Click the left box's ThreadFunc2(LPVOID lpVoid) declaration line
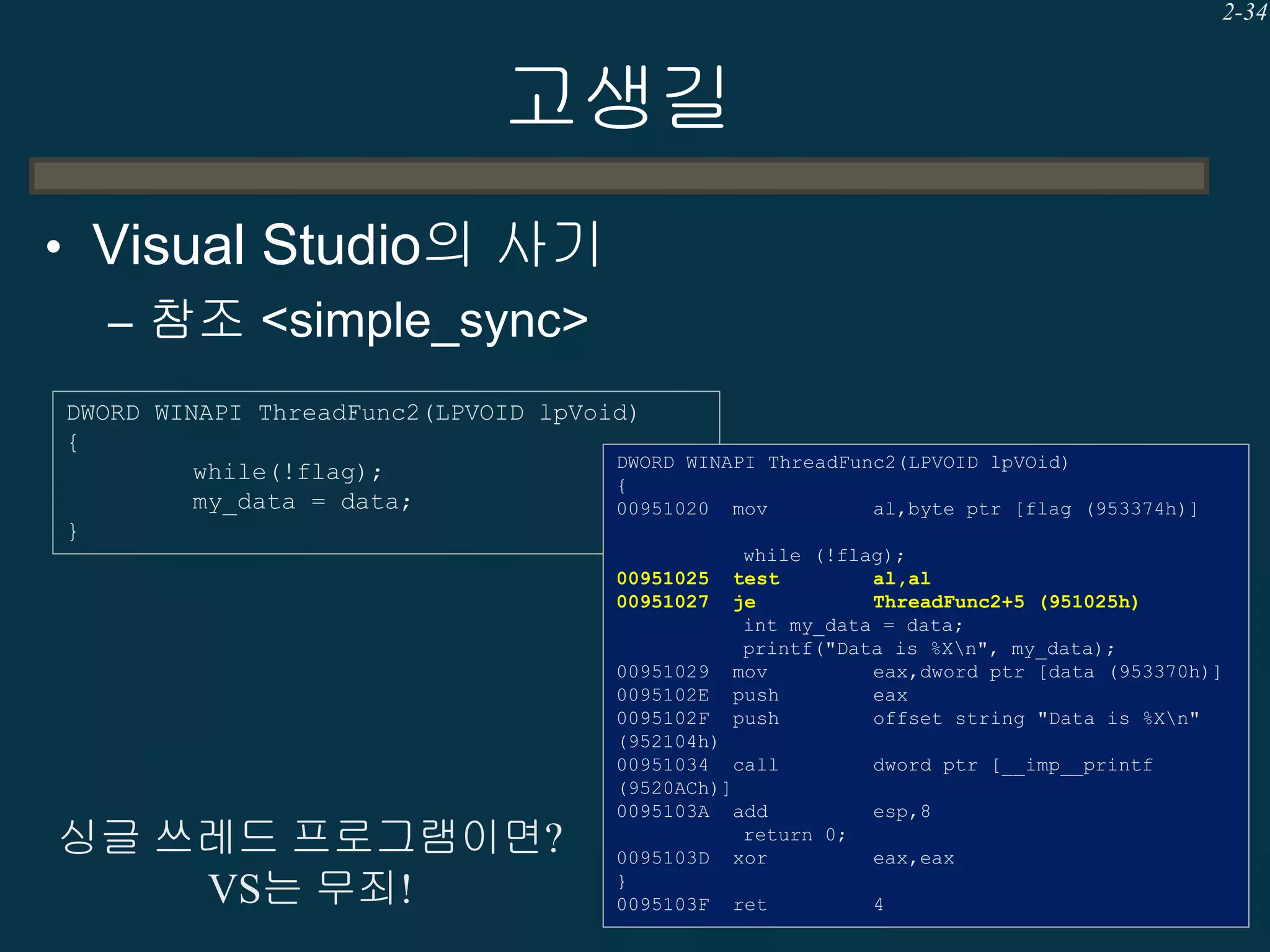1270x952 pixels. click(x=352, y=413)
